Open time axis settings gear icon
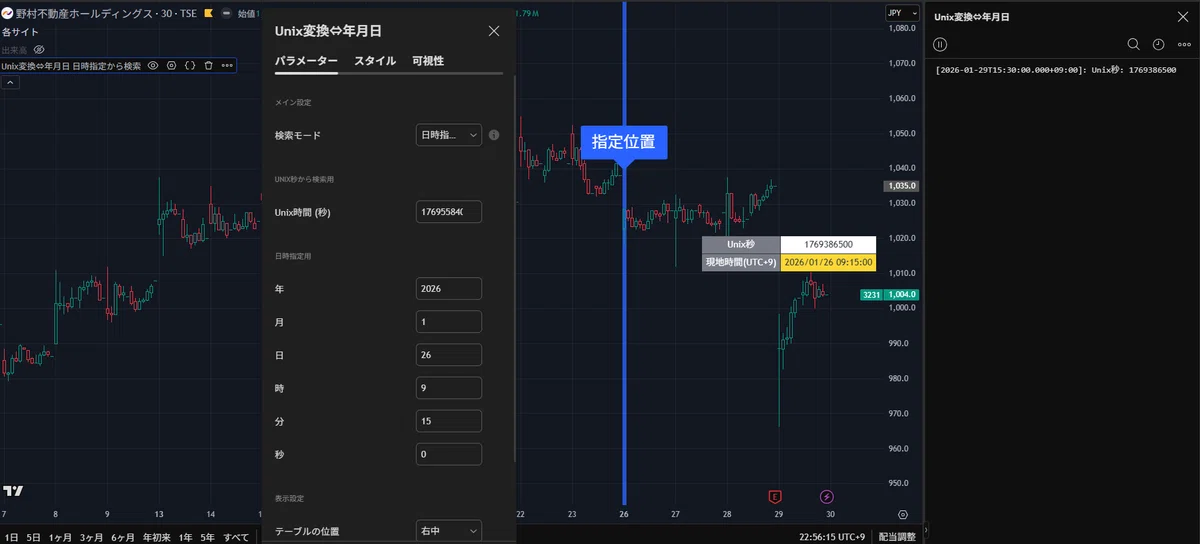 click(903, 514)
